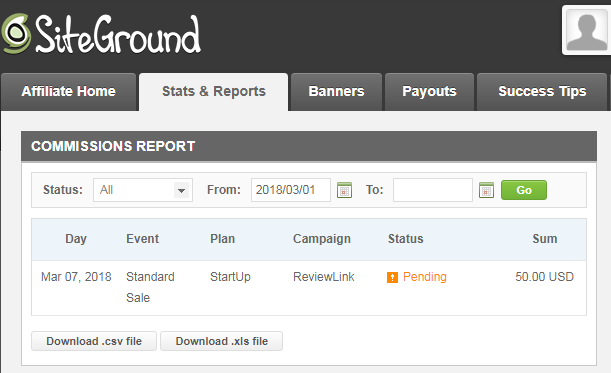Open the Payouts tab
The image size is (611, 373).
tap(429, 92)
